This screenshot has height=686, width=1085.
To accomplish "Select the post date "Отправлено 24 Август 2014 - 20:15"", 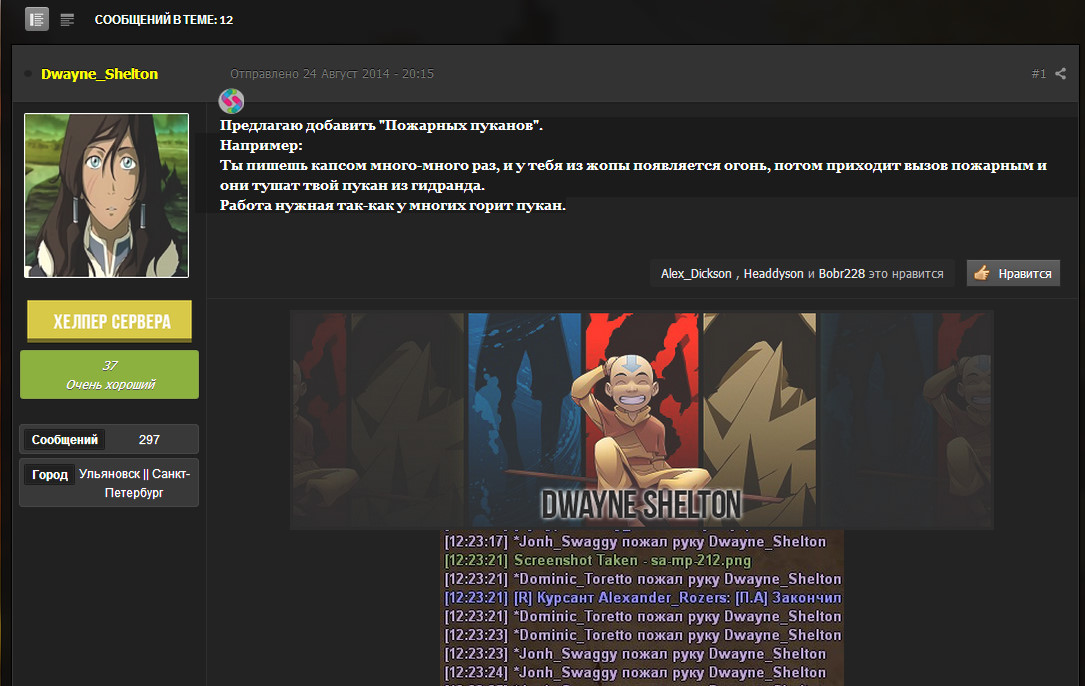I will pyautogui.click(x=332, y=73).
